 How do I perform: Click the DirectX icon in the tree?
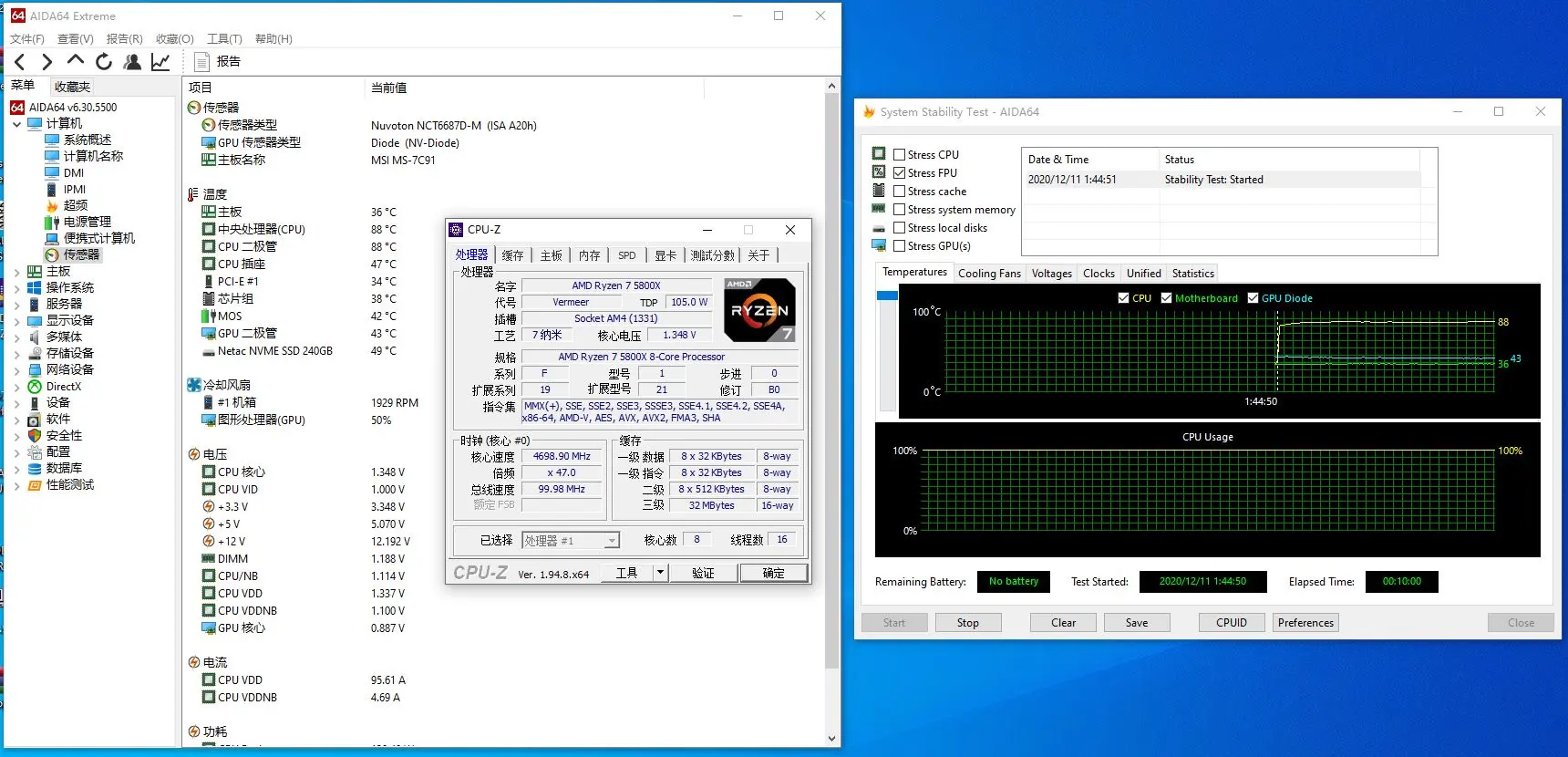tap(35, 386)
